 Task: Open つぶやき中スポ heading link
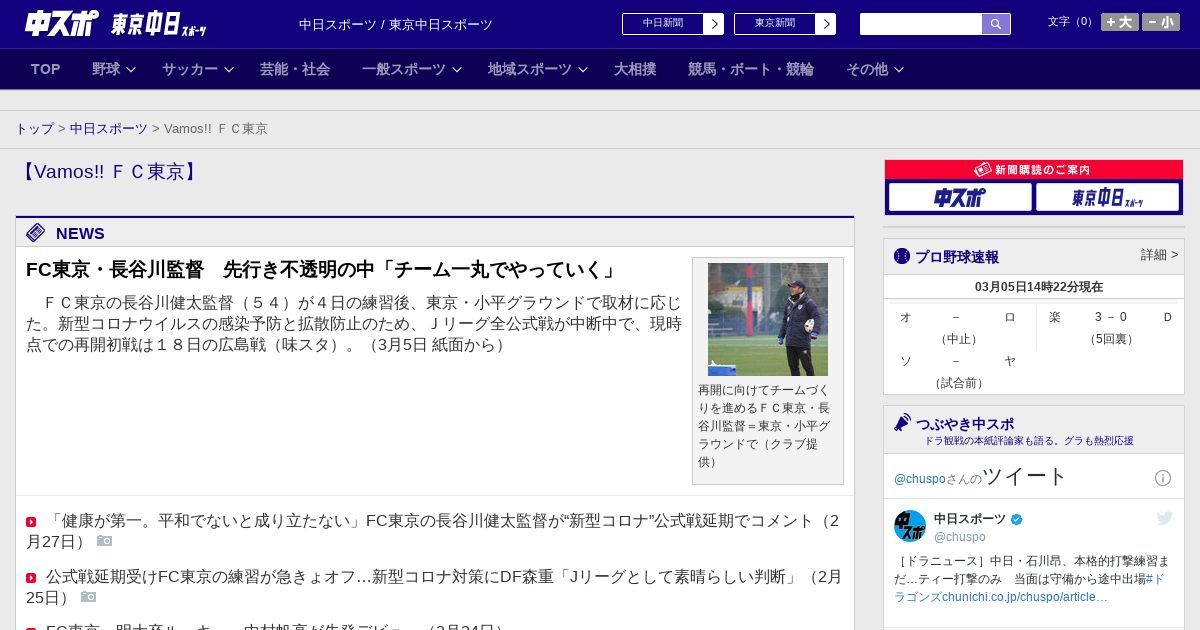coord(965,424)
